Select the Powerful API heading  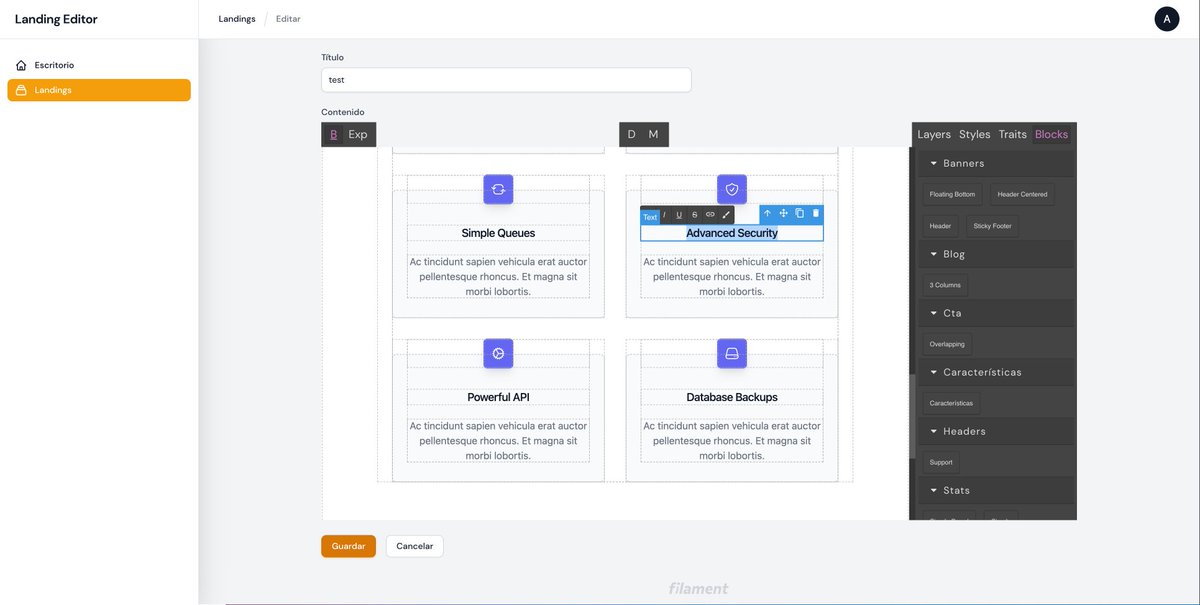point(498,397)
